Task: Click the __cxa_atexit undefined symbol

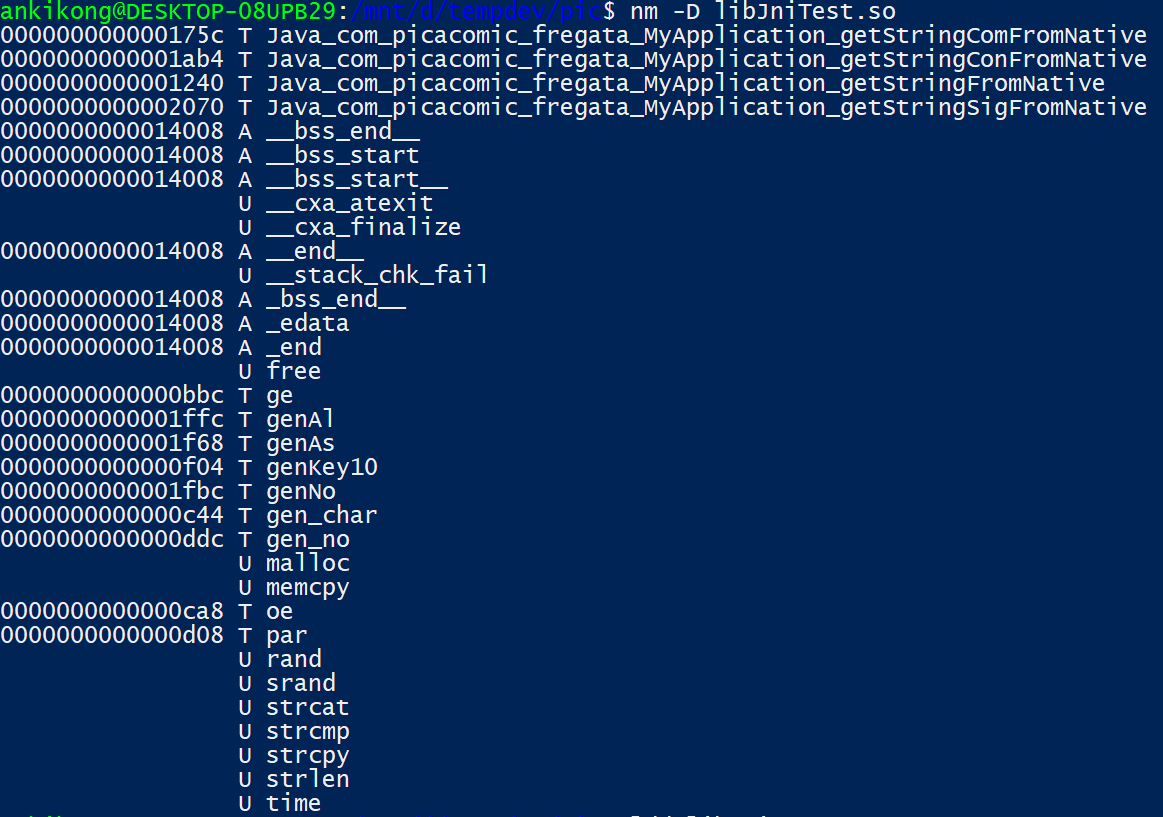Action: point(349,204)
